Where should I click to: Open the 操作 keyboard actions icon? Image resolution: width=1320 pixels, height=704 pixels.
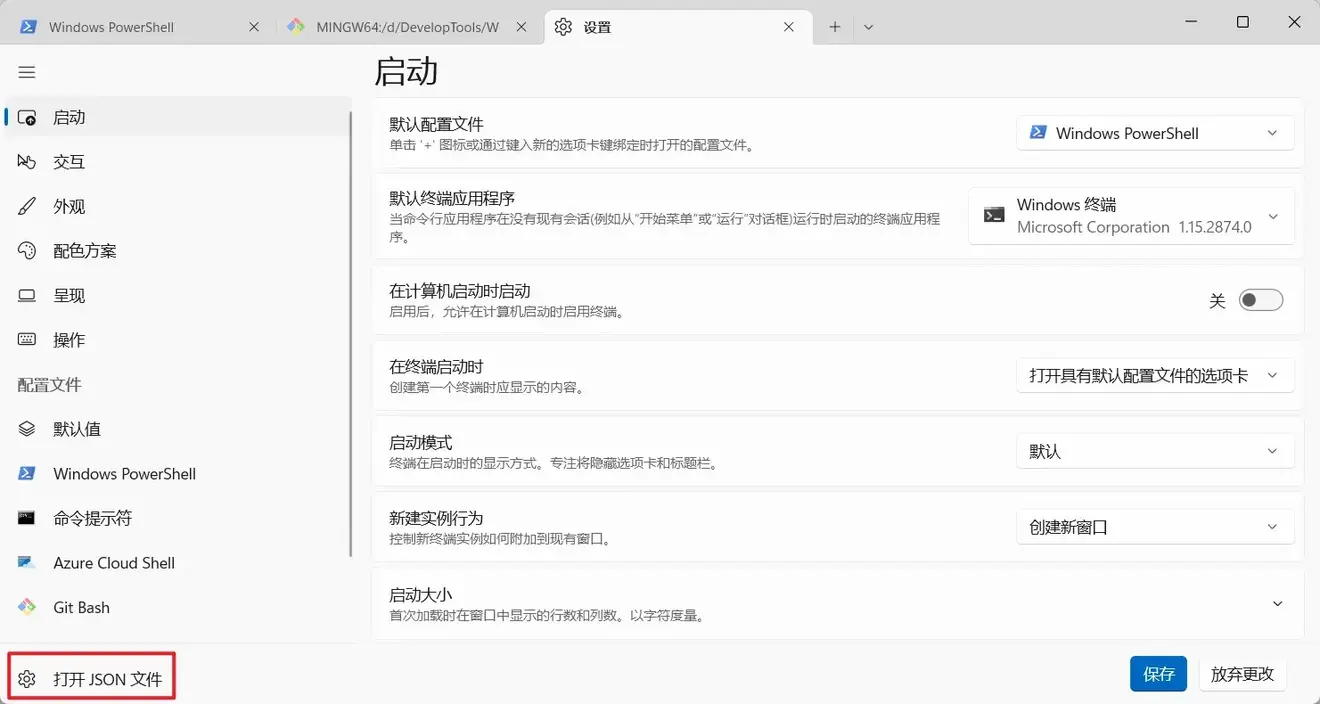point(27,340)
